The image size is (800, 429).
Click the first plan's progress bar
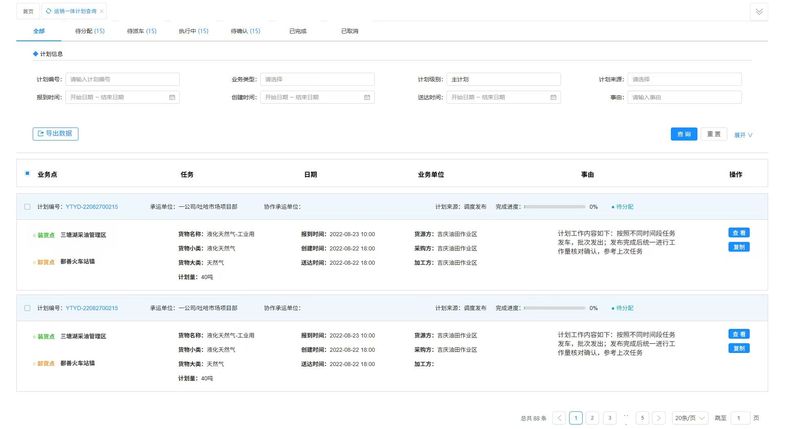click(x=552, y=207)
